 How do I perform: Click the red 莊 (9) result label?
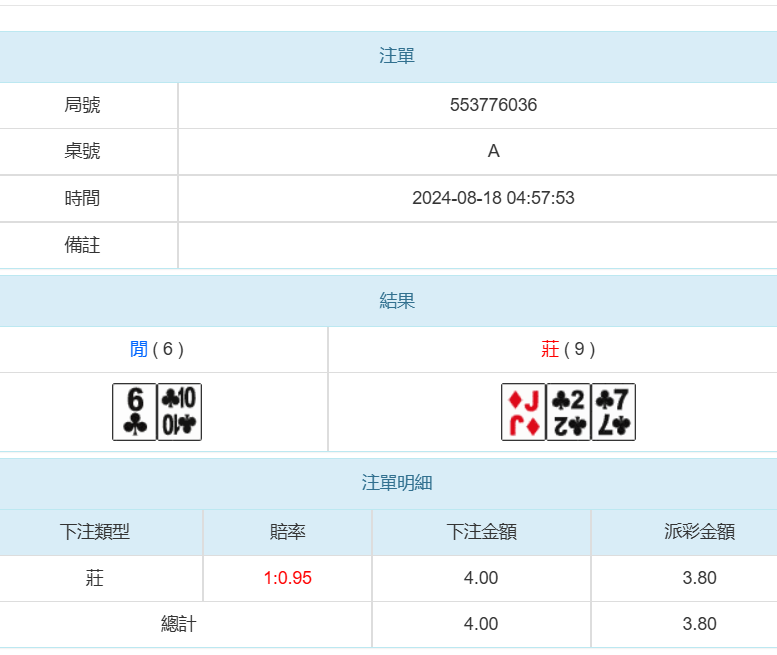pyautogui.click(x=568, y=349)
